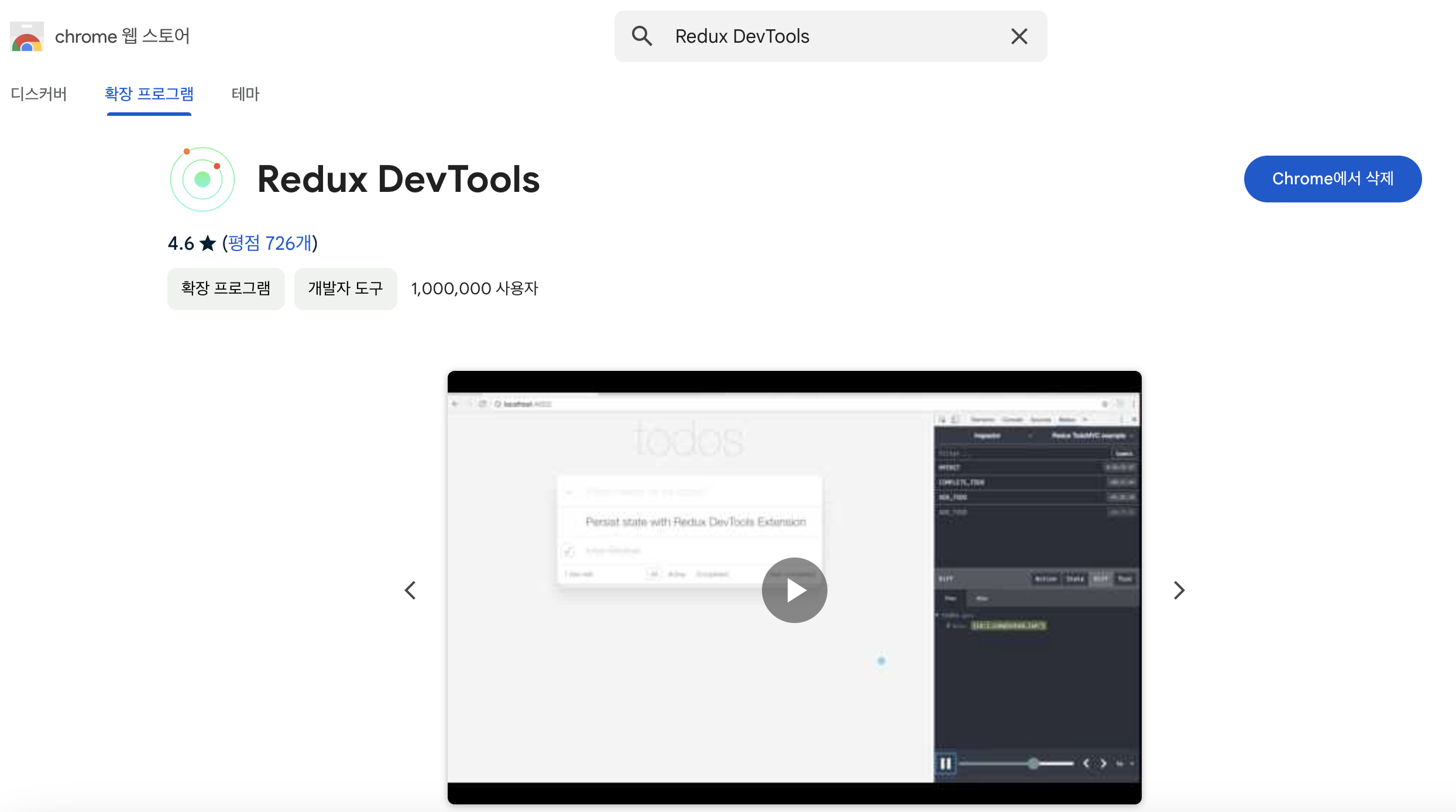Click the Chrome Web Store logo icon
The width and height of the screenshot is (1456, 812).
(x=27, y=36)
